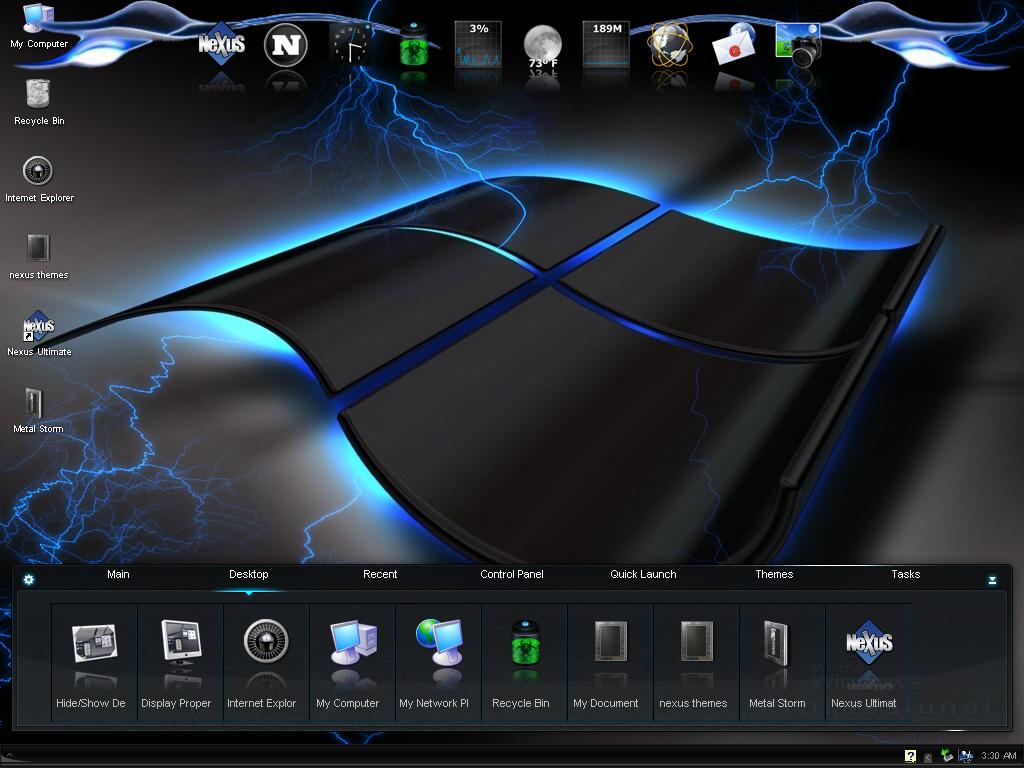The image size is (1024, 768).
Task: Open My Documents from the shelf
Action: [610, 662]
